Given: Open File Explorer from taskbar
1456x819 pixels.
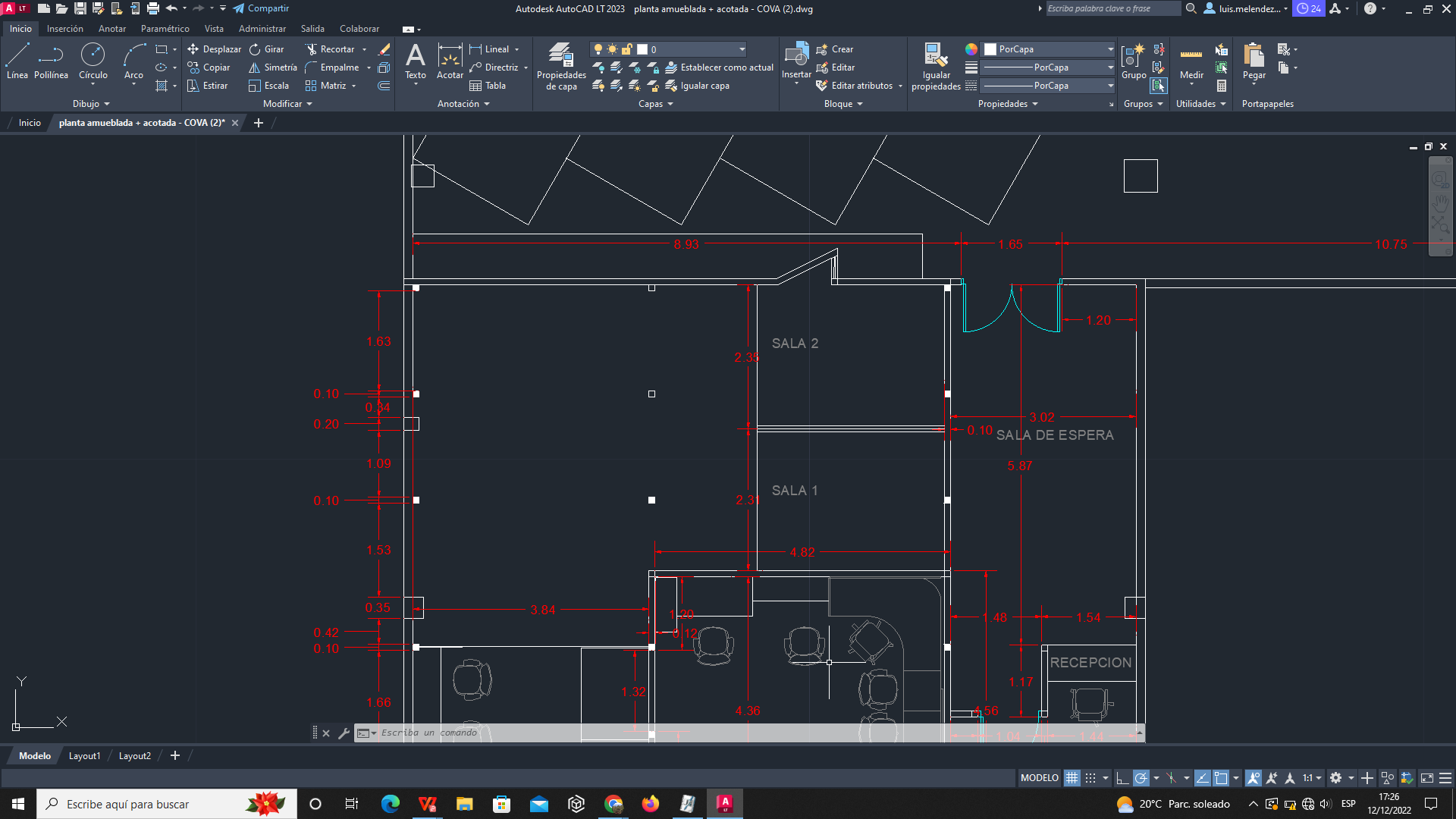Looking at the screenshot, I should coord(464,804).
